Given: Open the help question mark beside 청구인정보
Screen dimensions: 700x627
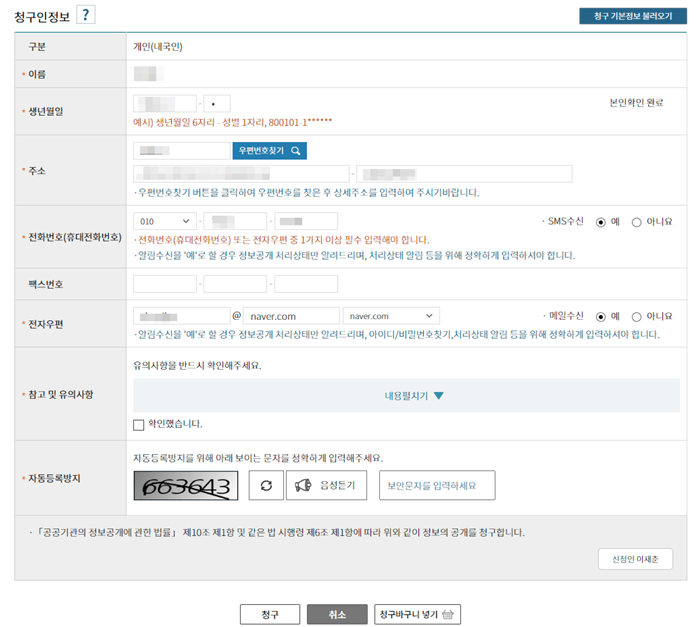Looking at the screenshot, I should (x=85, y=15).
